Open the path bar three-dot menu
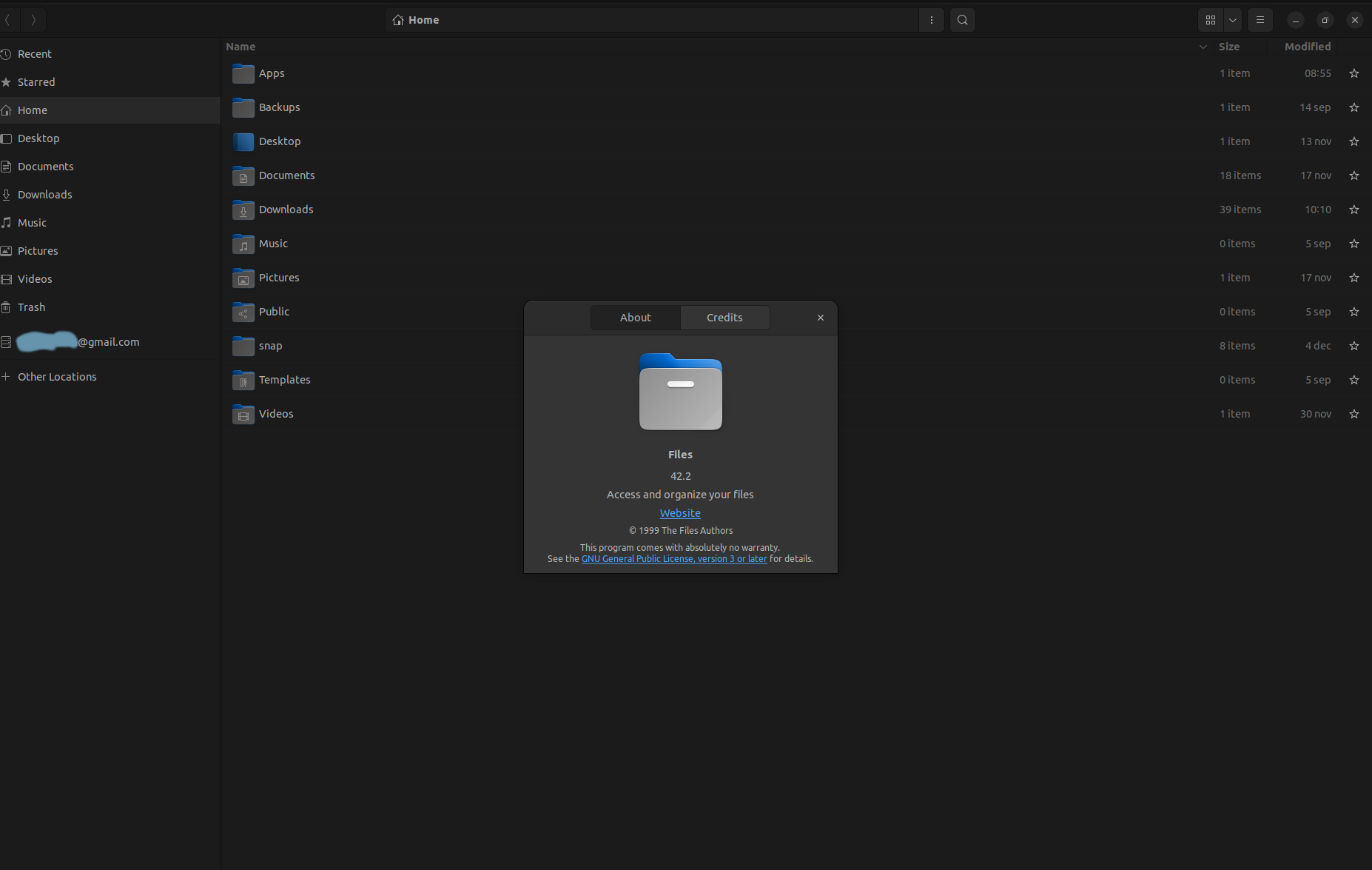 (x=931, y=20)
